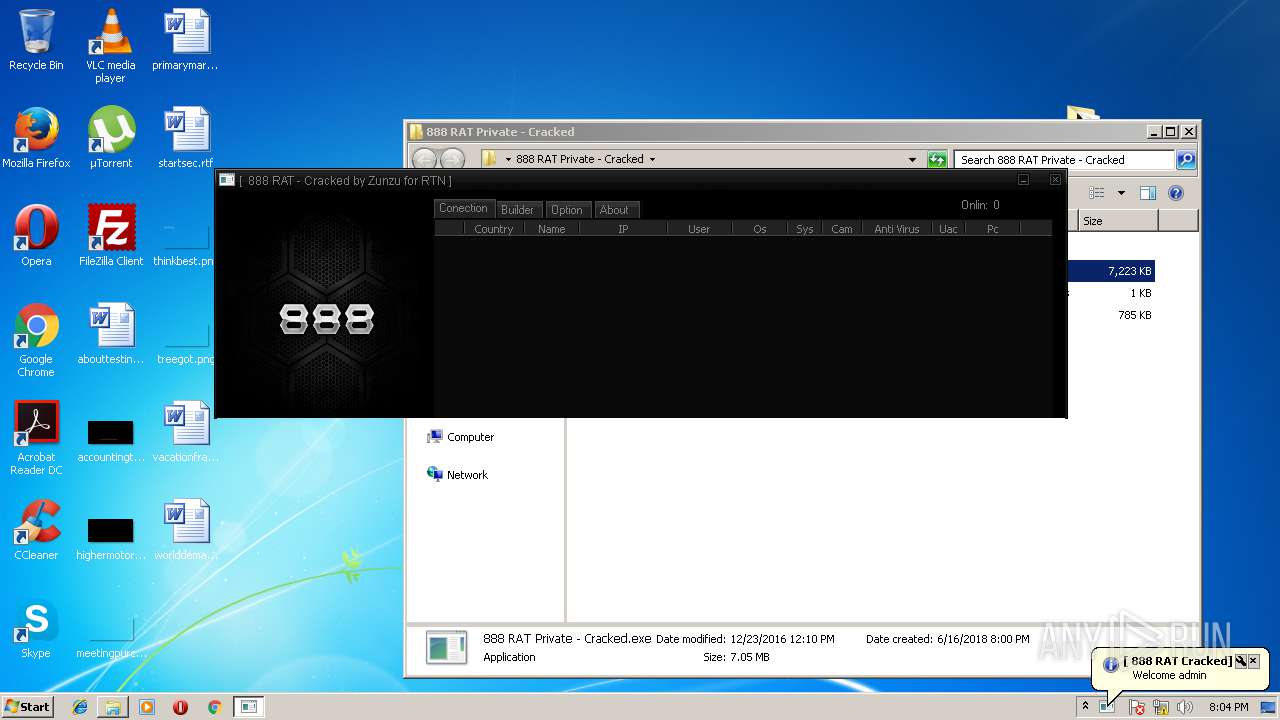Open Explorer help
The width and height of the screenshot is (1280, 720).
pos(1176,193)
